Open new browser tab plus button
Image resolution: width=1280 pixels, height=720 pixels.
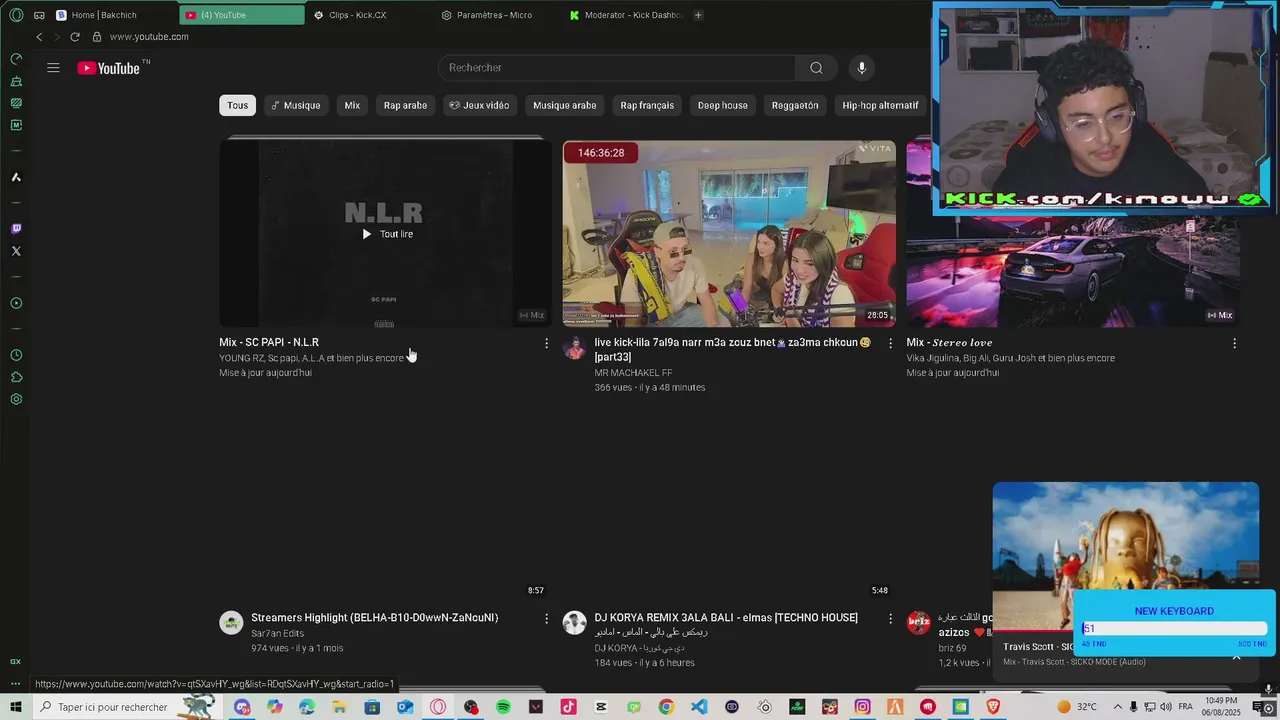point(698,15)
